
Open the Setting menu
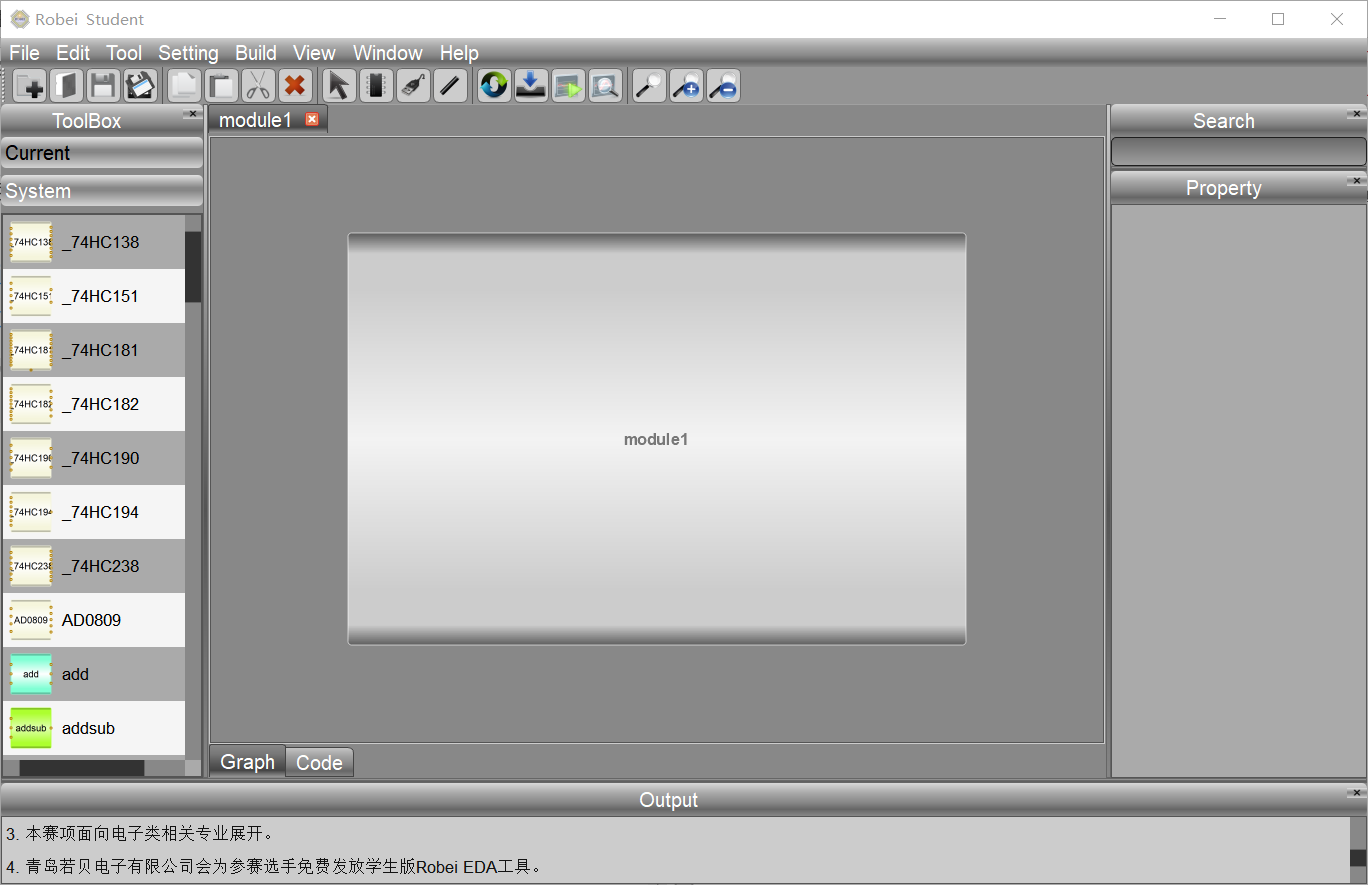coord(188,53)
